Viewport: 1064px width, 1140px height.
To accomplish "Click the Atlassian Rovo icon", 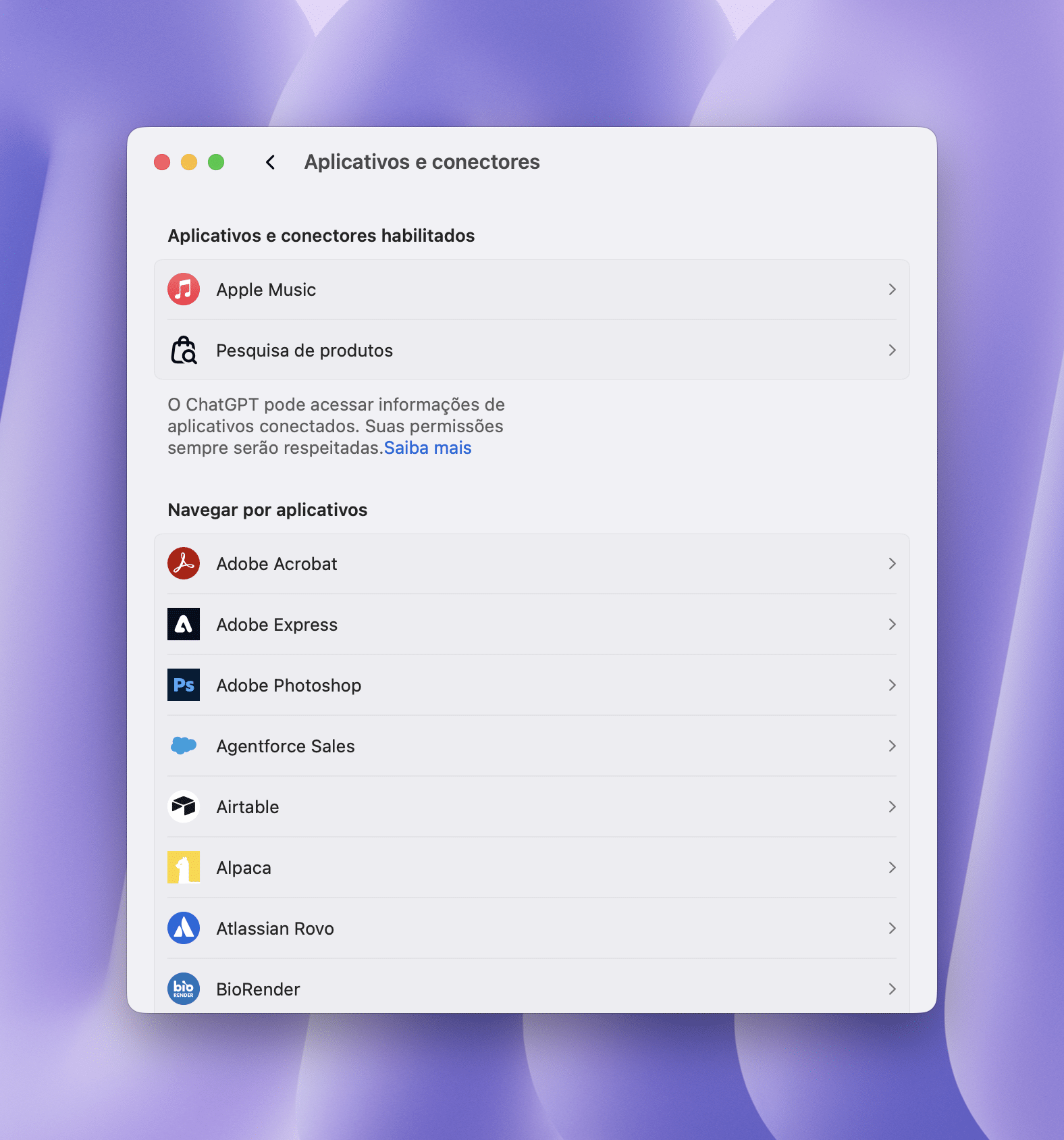I will coord(184,929).
